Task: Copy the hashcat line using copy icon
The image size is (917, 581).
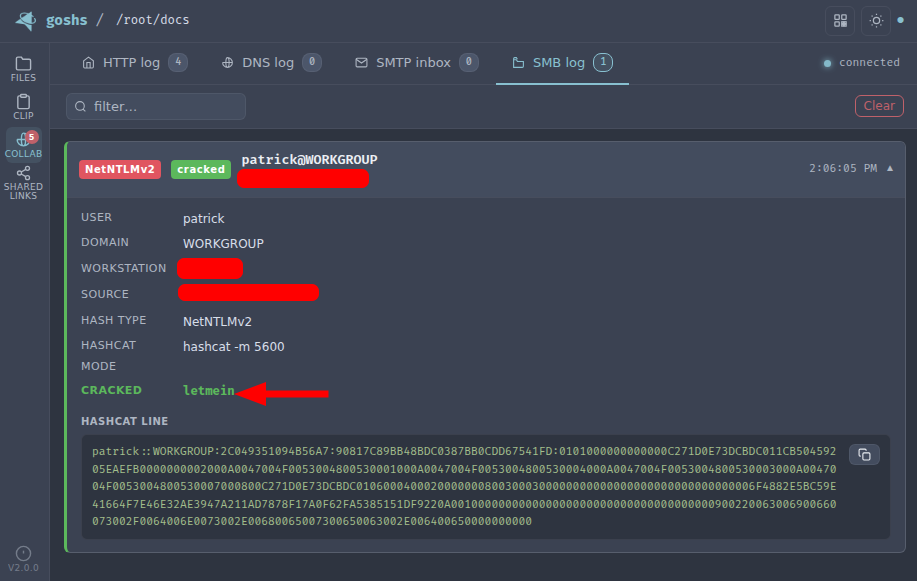Action: coord(863,453)
